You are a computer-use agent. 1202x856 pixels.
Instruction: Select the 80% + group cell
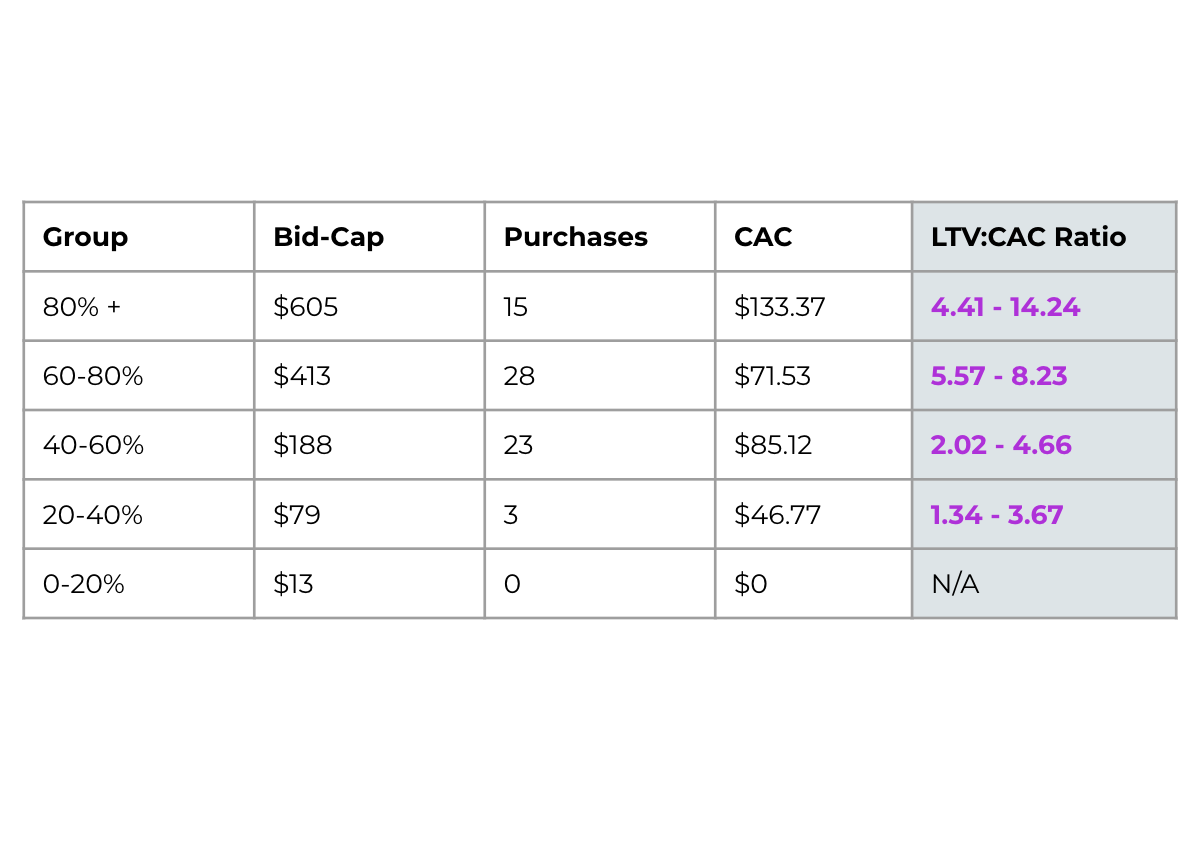(x=139, y=306)
